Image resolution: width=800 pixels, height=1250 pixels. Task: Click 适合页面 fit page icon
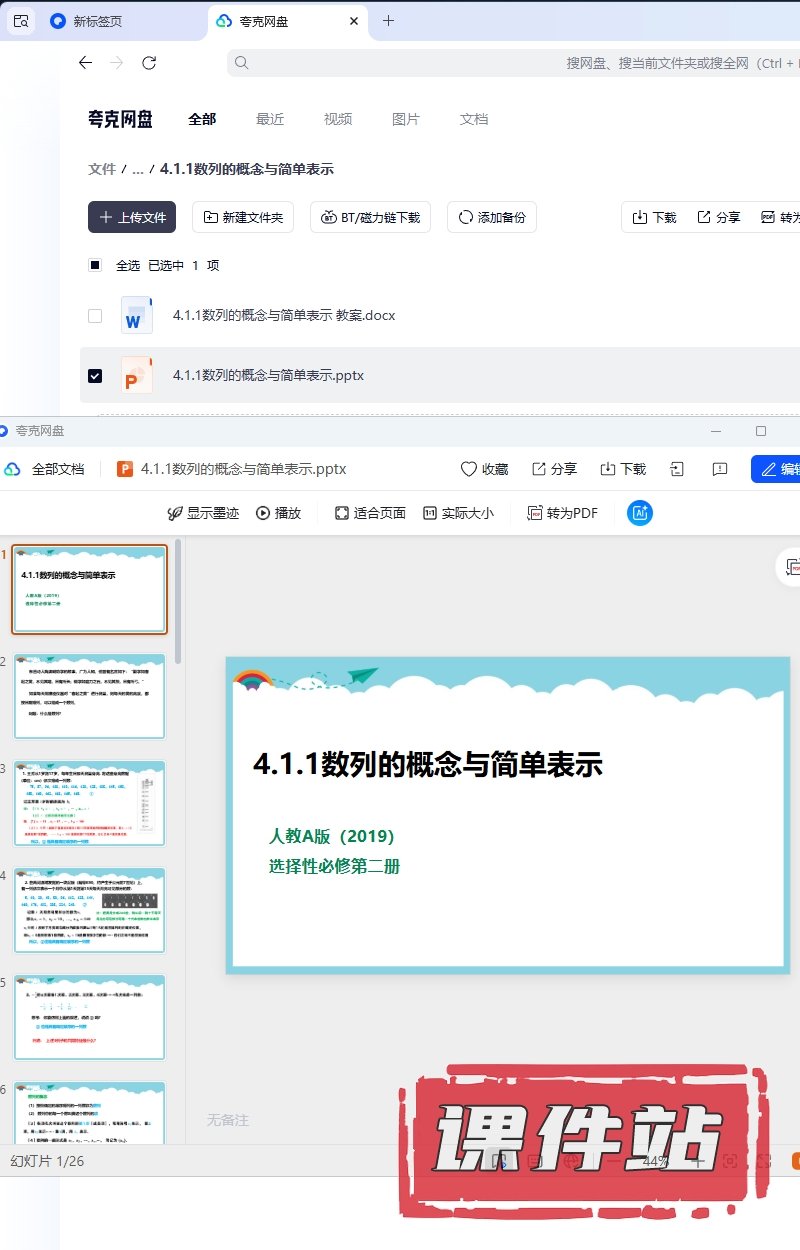pyautogui.click(x=341, y=513)
